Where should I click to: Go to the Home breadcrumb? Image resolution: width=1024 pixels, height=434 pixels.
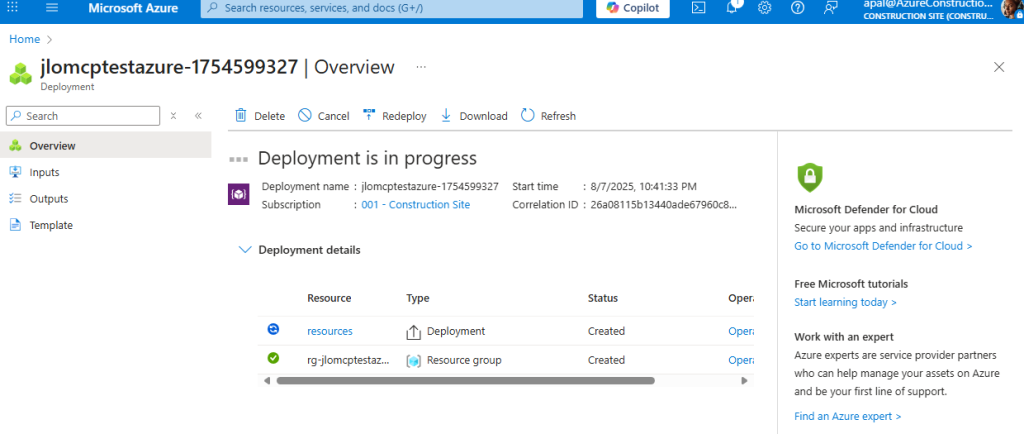click(x=24, y=39)
